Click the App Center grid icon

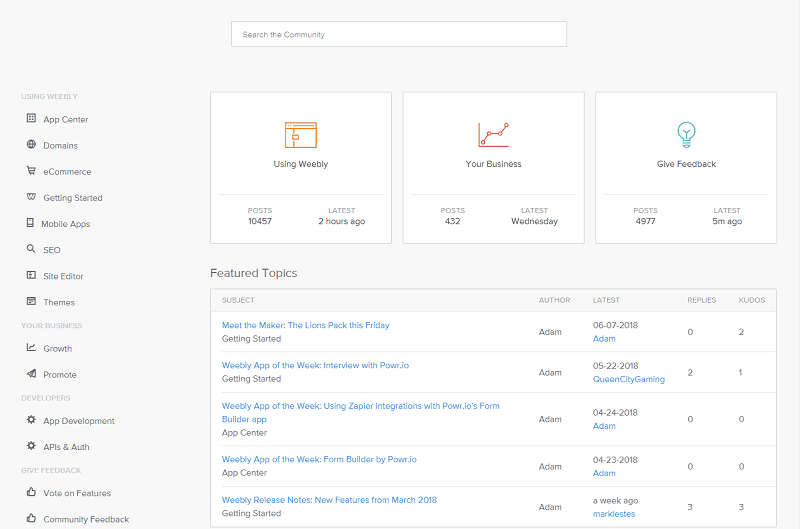[31, 118]
